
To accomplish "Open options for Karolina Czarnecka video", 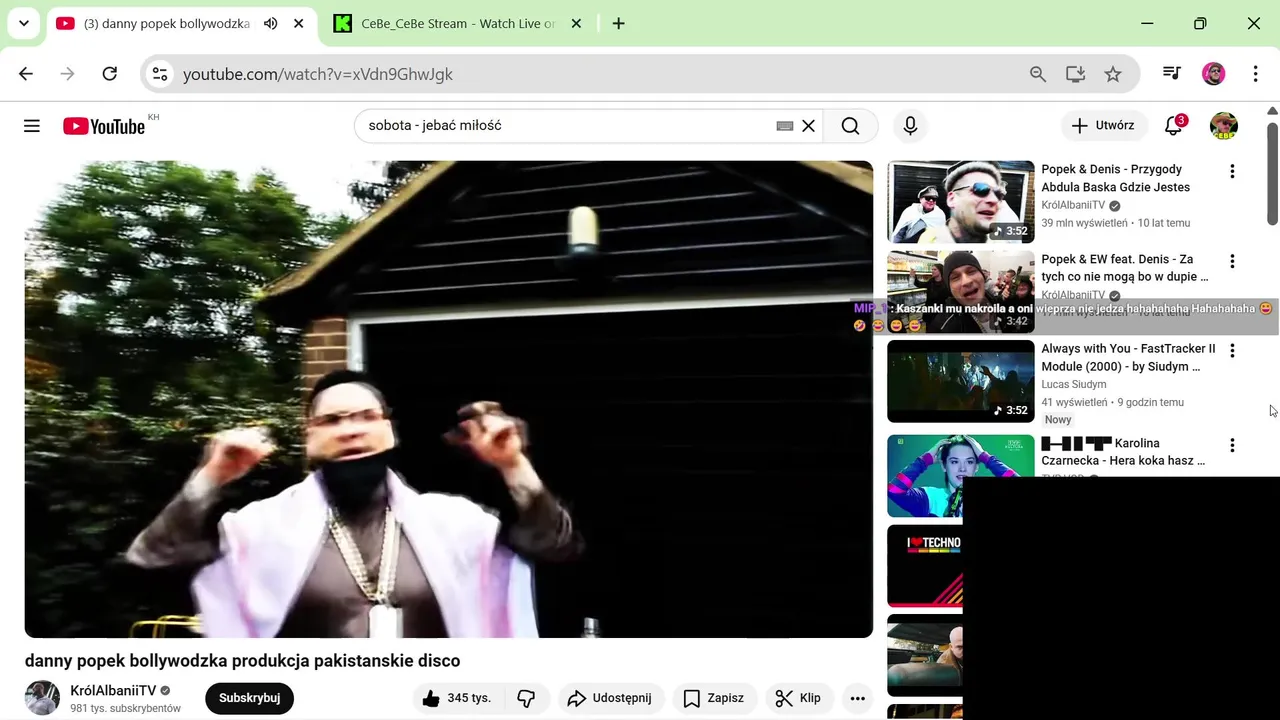I will (x=1232, y=445).
